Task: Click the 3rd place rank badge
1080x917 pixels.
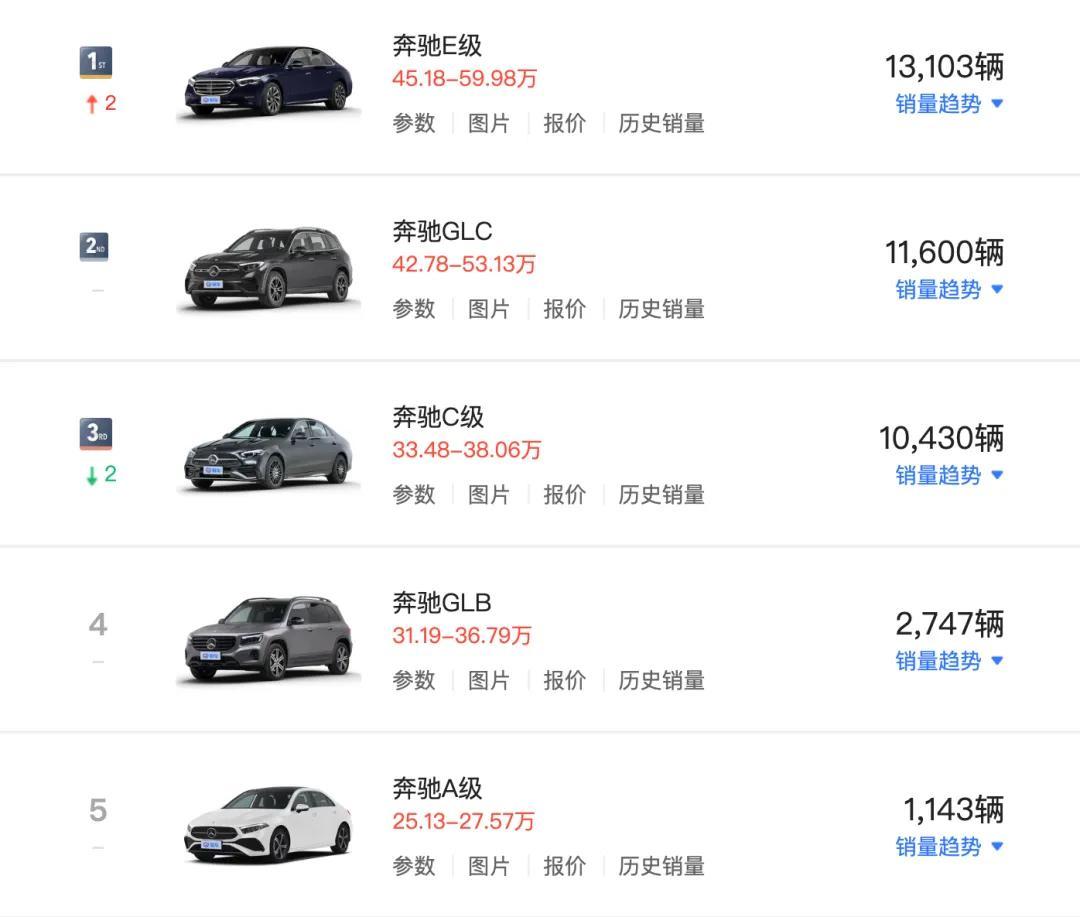Action: [95, 433]
